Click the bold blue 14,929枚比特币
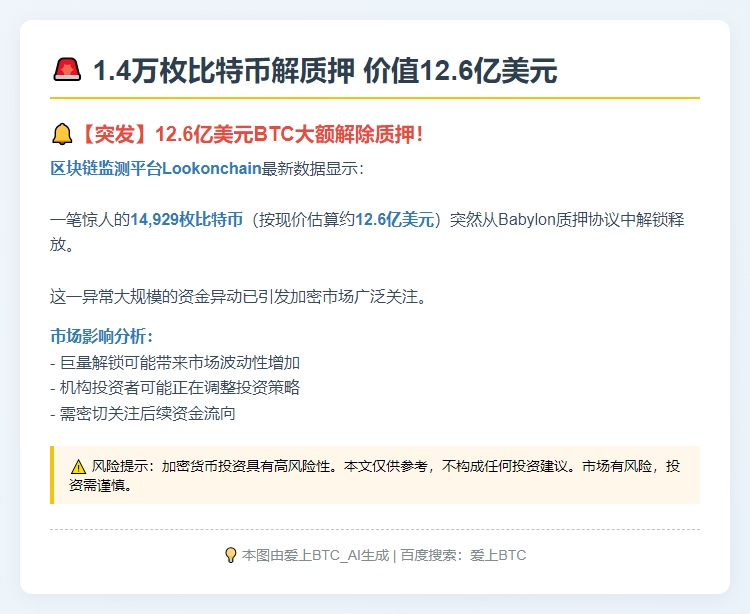Viewport: 750px width, 614px height. pos(187,219)
